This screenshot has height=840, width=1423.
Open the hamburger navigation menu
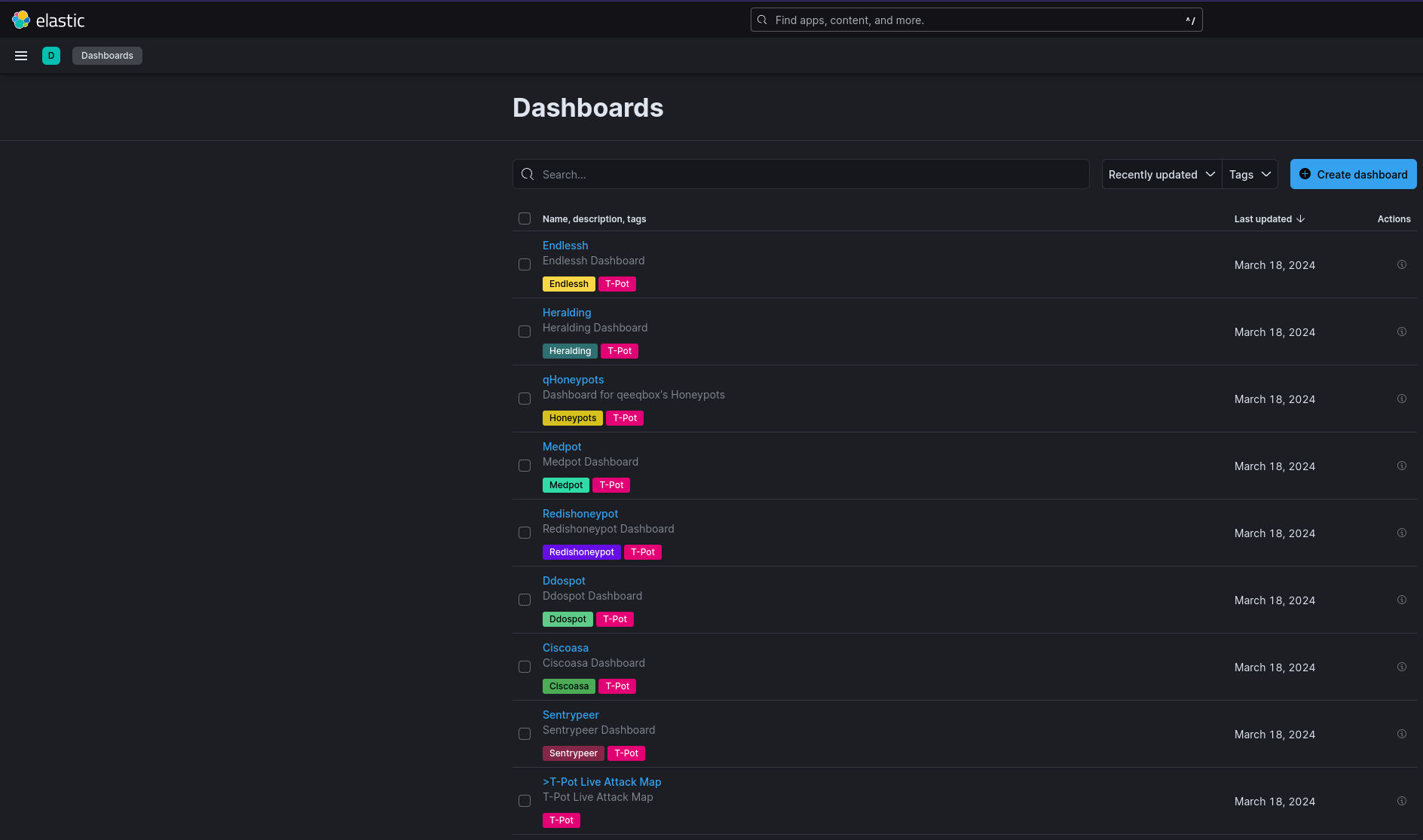[x=21, y=56]
